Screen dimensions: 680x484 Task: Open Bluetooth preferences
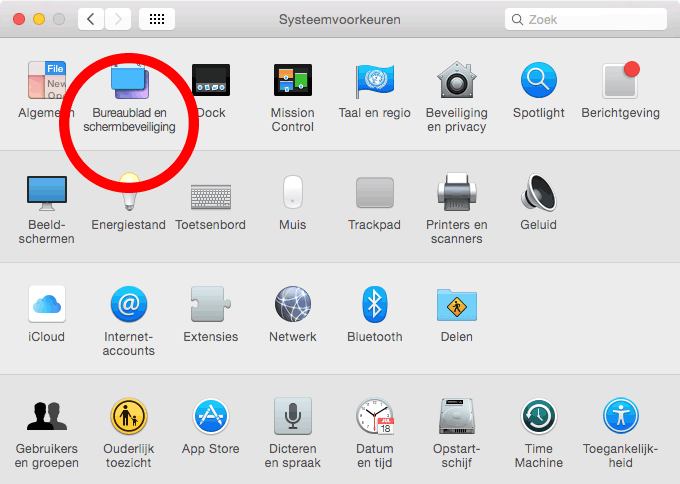pos(375,305)
